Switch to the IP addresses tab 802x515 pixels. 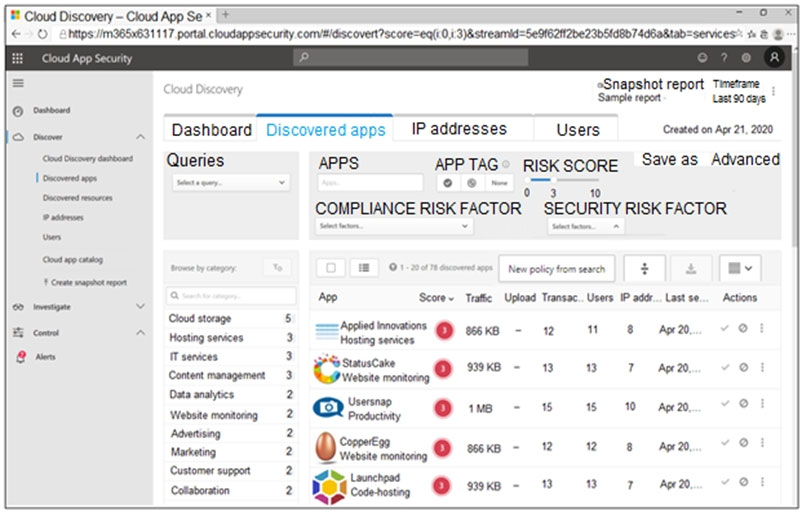click(459, 129)
